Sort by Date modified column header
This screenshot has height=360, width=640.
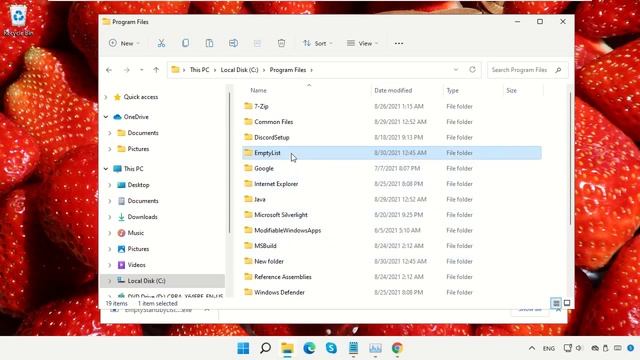pos(393,91)
